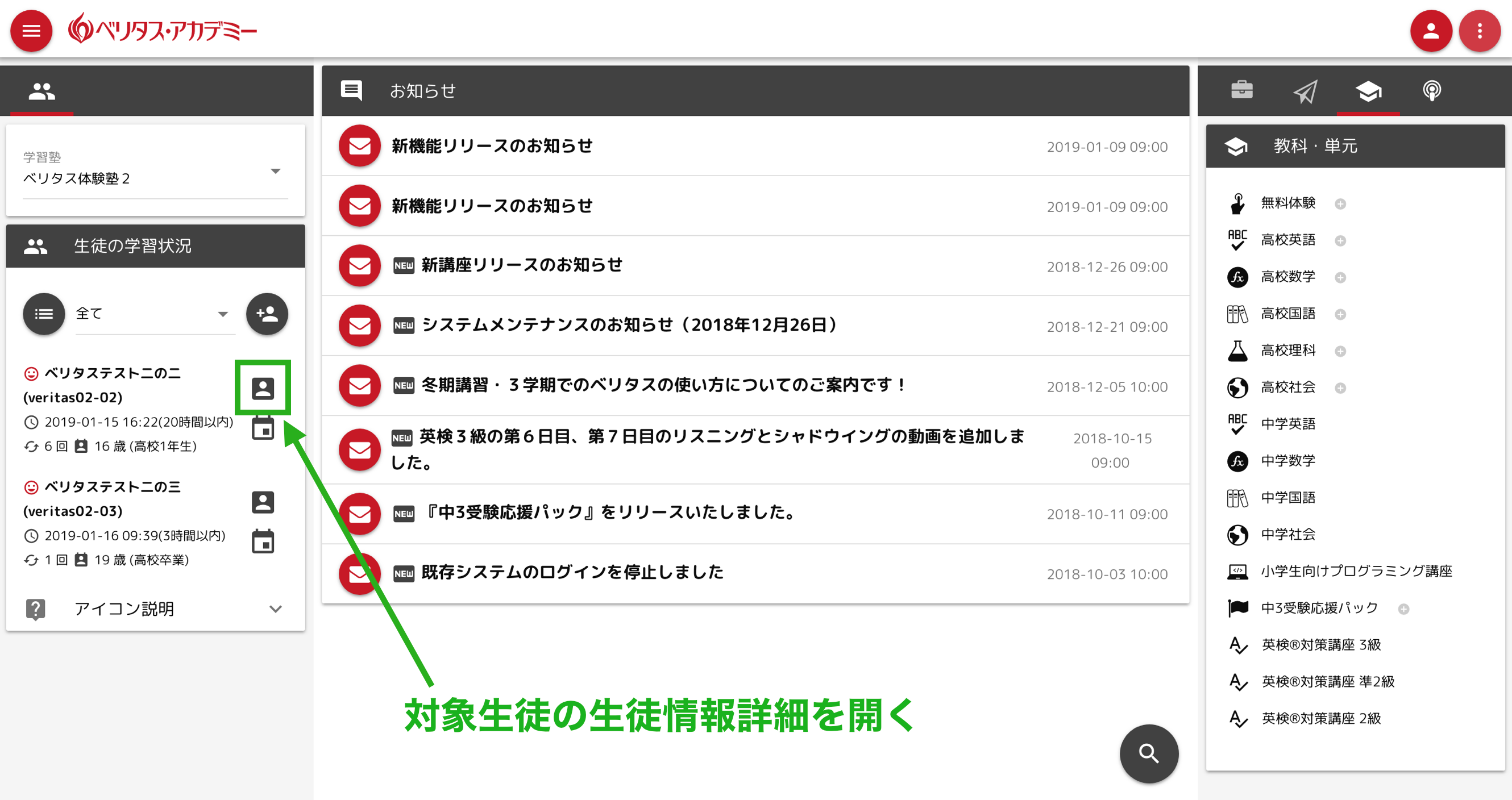
Task: Open the podcast panel icon
Action: click(x=1432, y=91)
